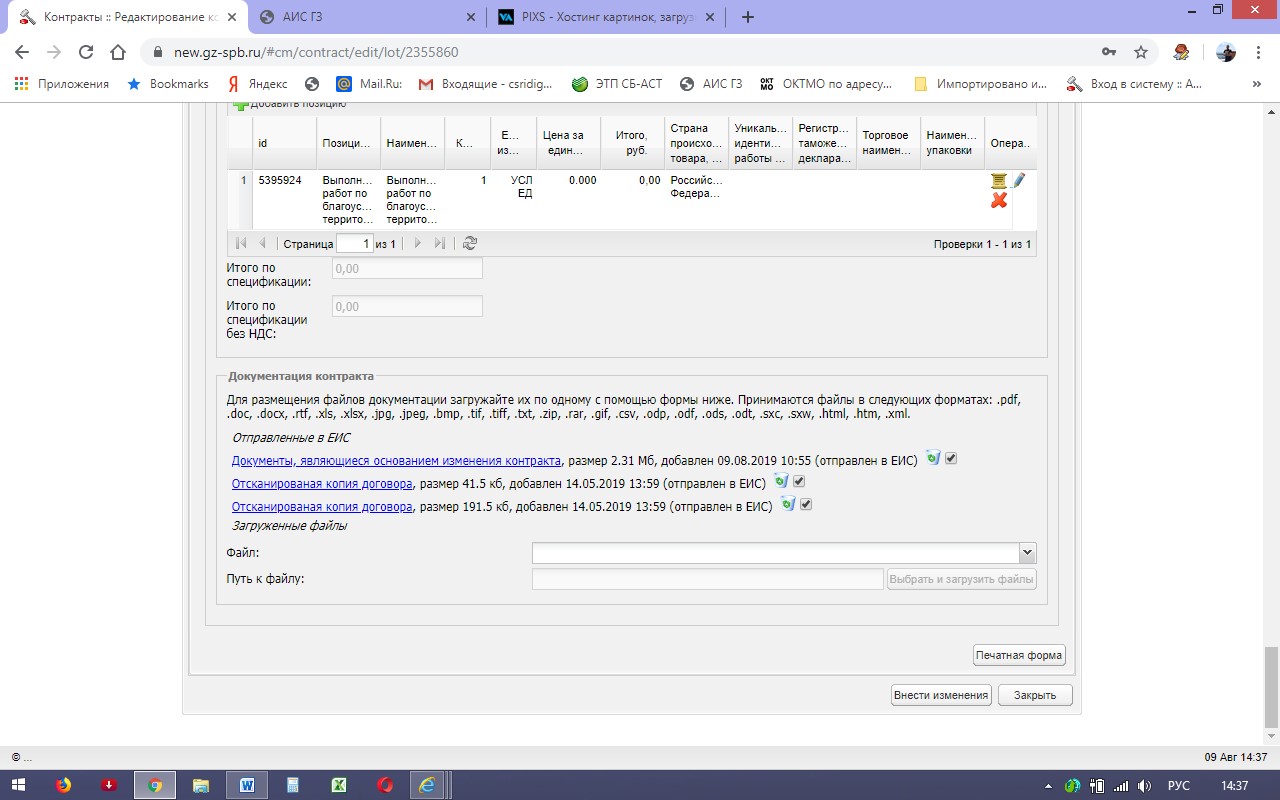The height and width of the screenshot is (800, 1280).
Task: Click the 'Итого по спецификации' field
Action: [407, 268]
